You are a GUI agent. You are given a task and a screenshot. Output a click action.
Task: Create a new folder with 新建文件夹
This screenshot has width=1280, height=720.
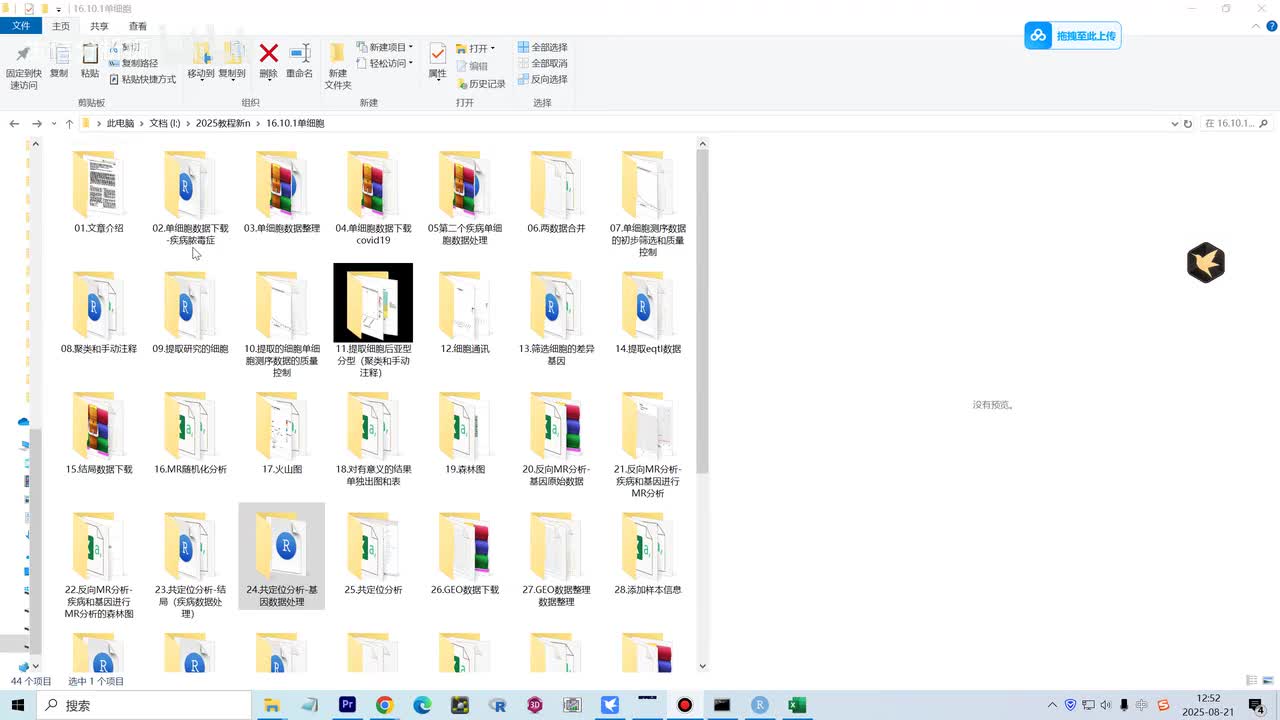click(338, 66)
